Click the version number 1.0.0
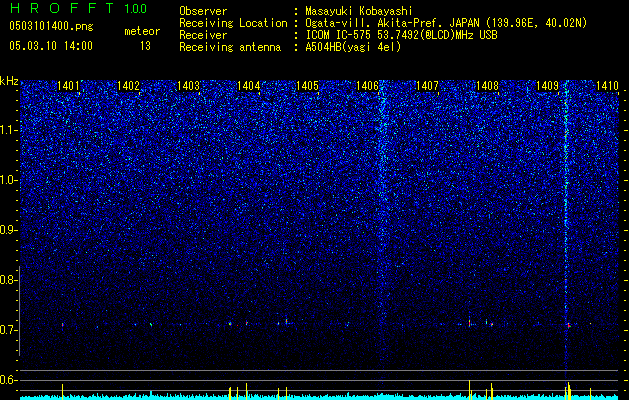 point(136,8)
